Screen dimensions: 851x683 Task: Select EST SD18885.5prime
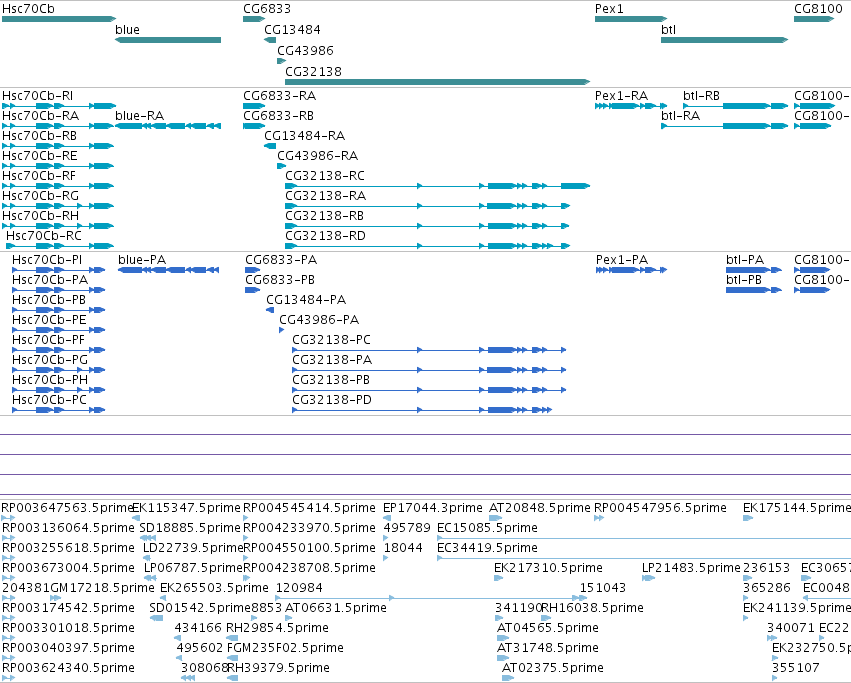[190, 528]
